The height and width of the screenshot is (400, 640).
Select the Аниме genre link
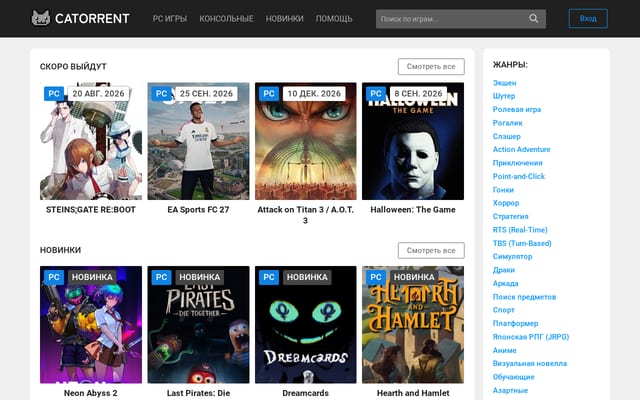pos(504,350)
